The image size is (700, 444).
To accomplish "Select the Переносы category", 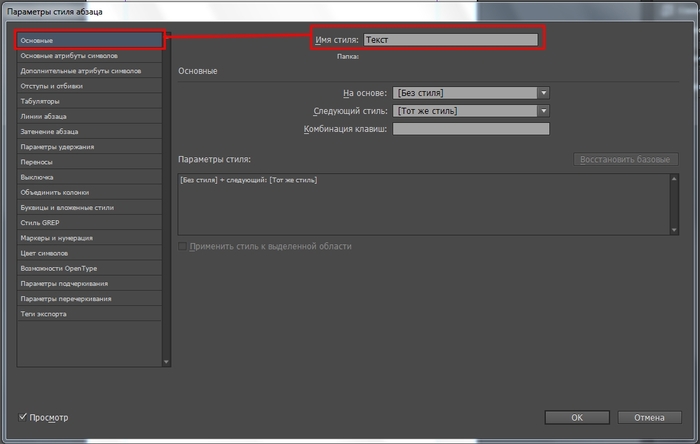I will click(x=89, y=162).
